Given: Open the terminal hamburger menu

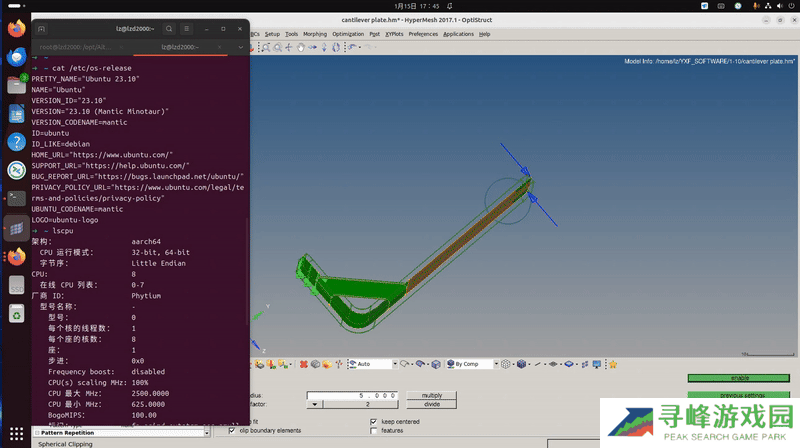Looking at the screenshot, I should click(186, 29).
